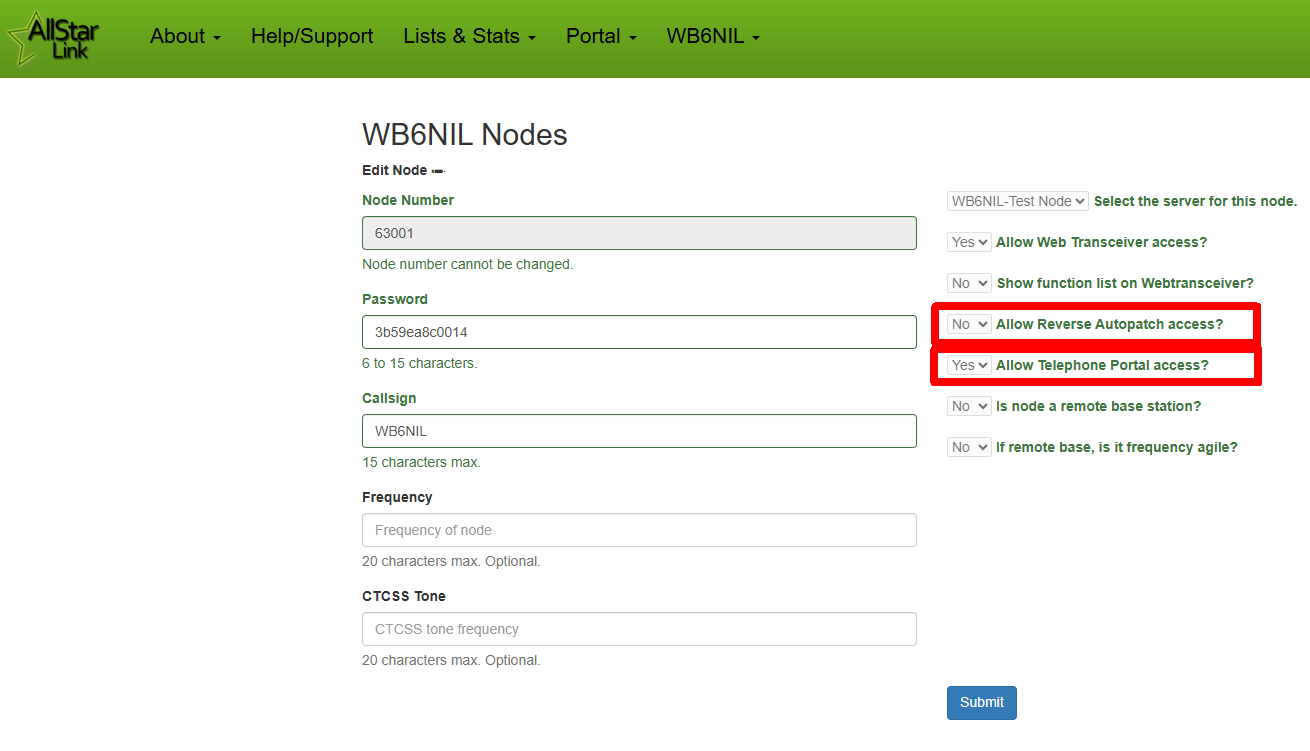This screenshot has width=1310, height=751.
Task: Click the Node Number field
Action: (x=639, y=233)
